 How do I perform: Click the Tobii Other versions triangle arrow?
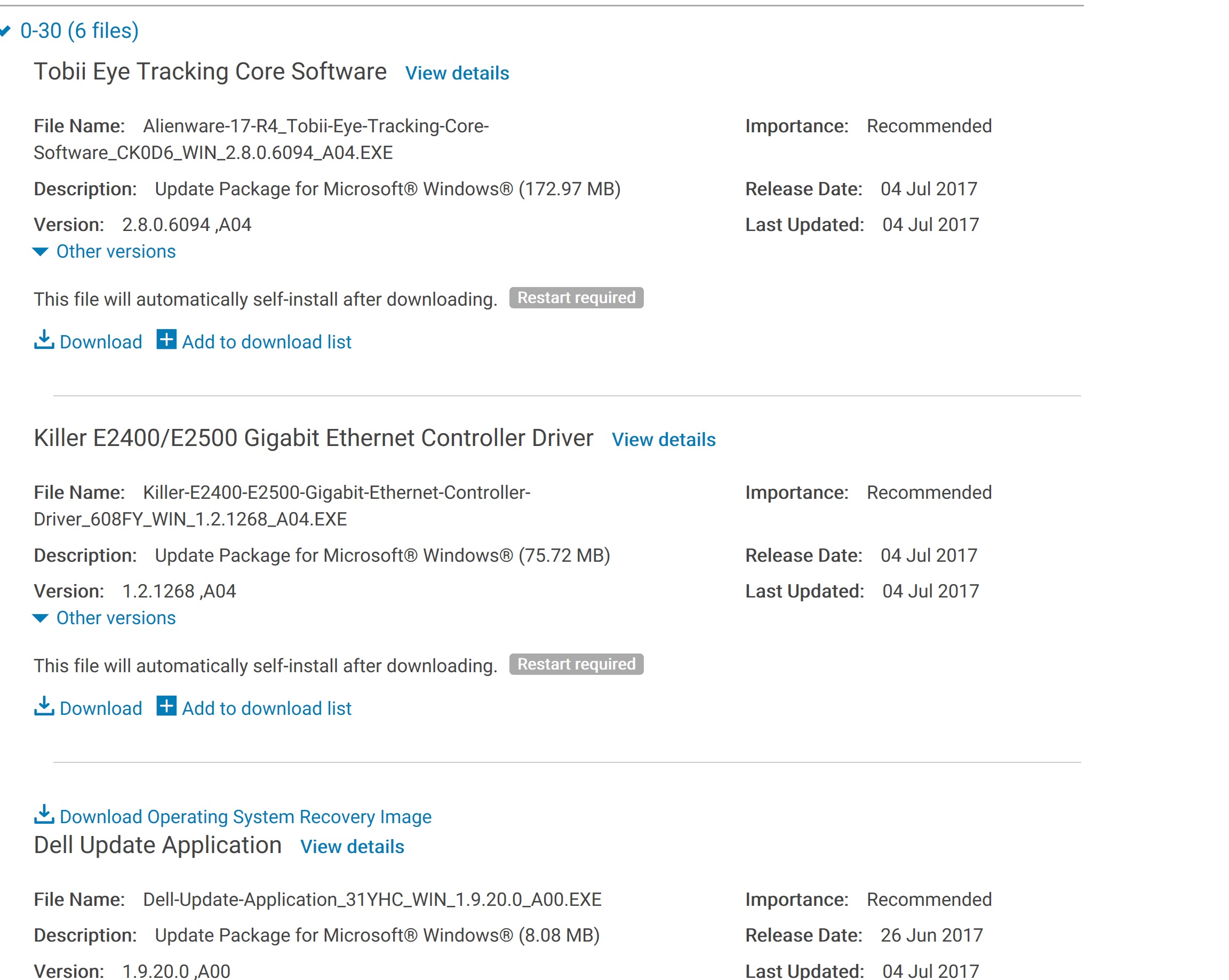pyautogui.click(x=41, y=252)
